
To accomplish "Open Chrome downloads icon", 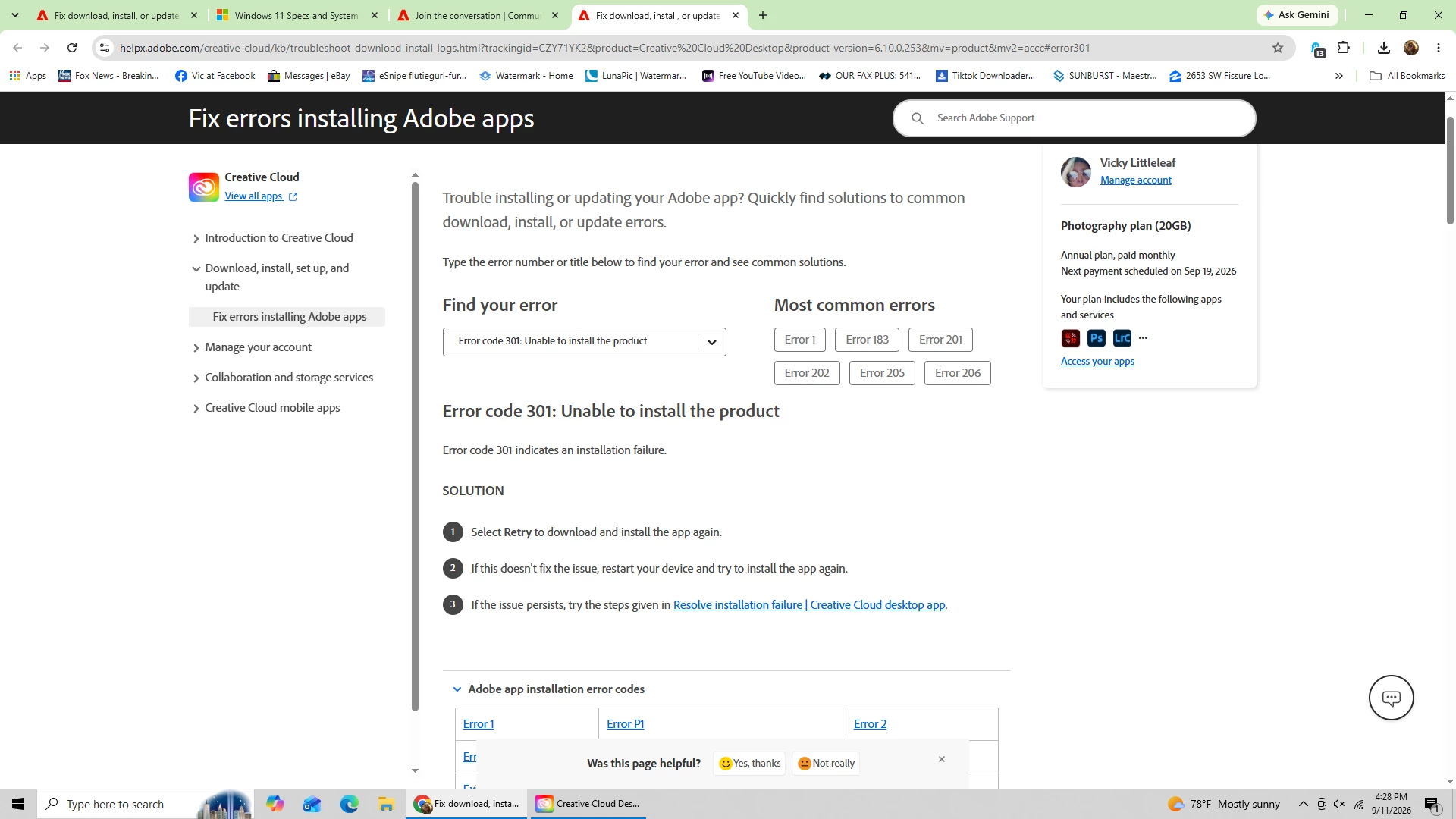I will [x=1384, y=48].
